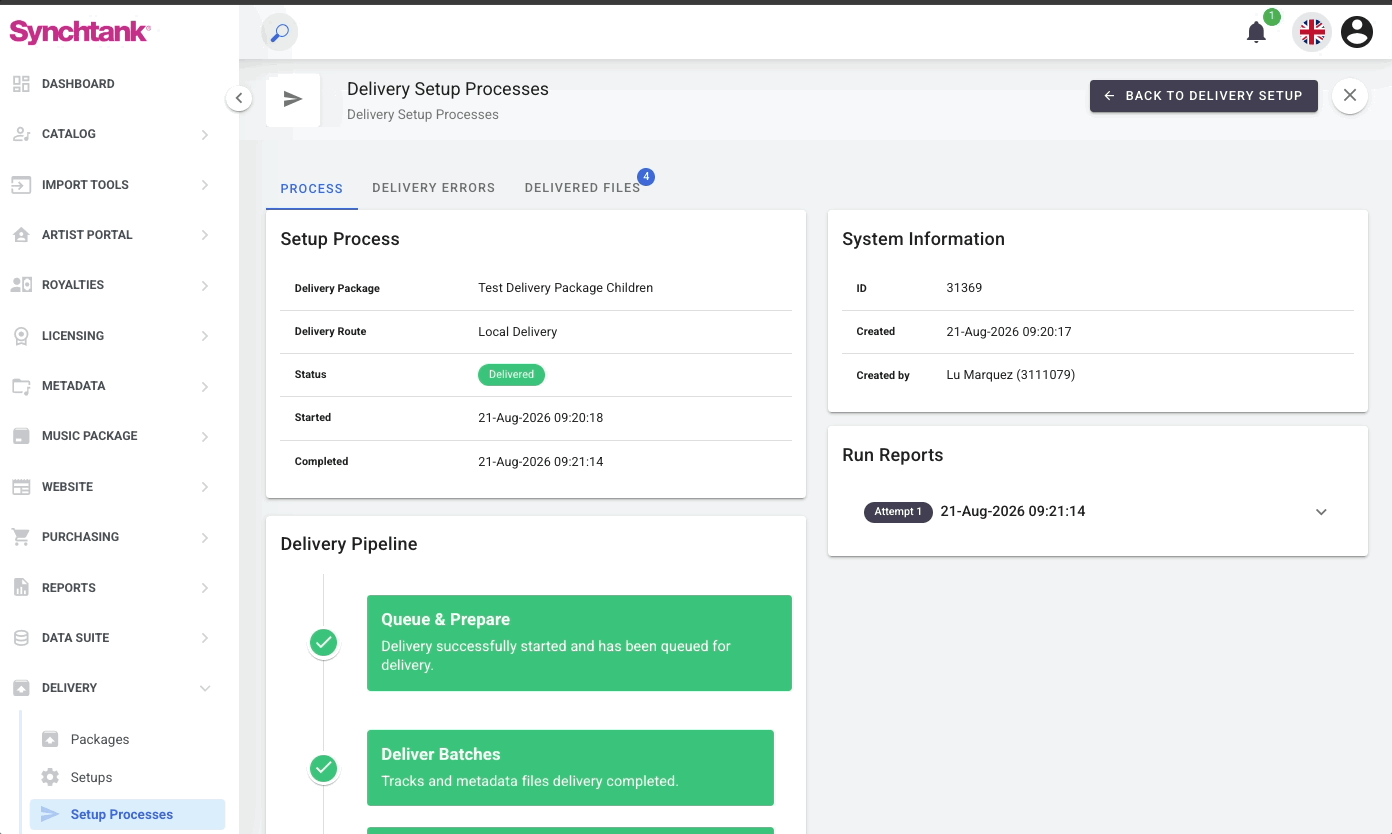This screenshot has width=1392, height=834.
Task: Click the Metadata folder icon
Action: [21, 386]
